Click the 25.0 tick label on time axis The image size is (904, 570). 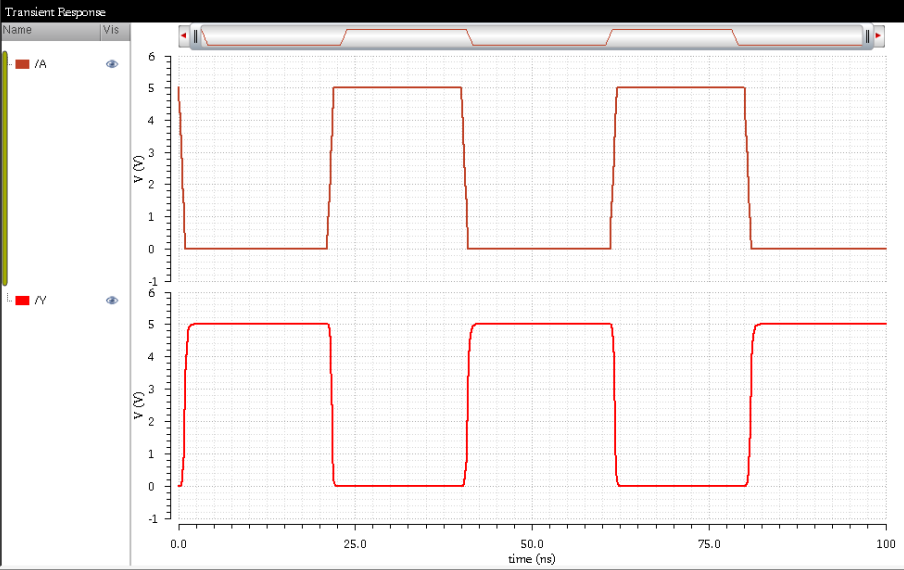pyautogui.click(x=355, y=544)
